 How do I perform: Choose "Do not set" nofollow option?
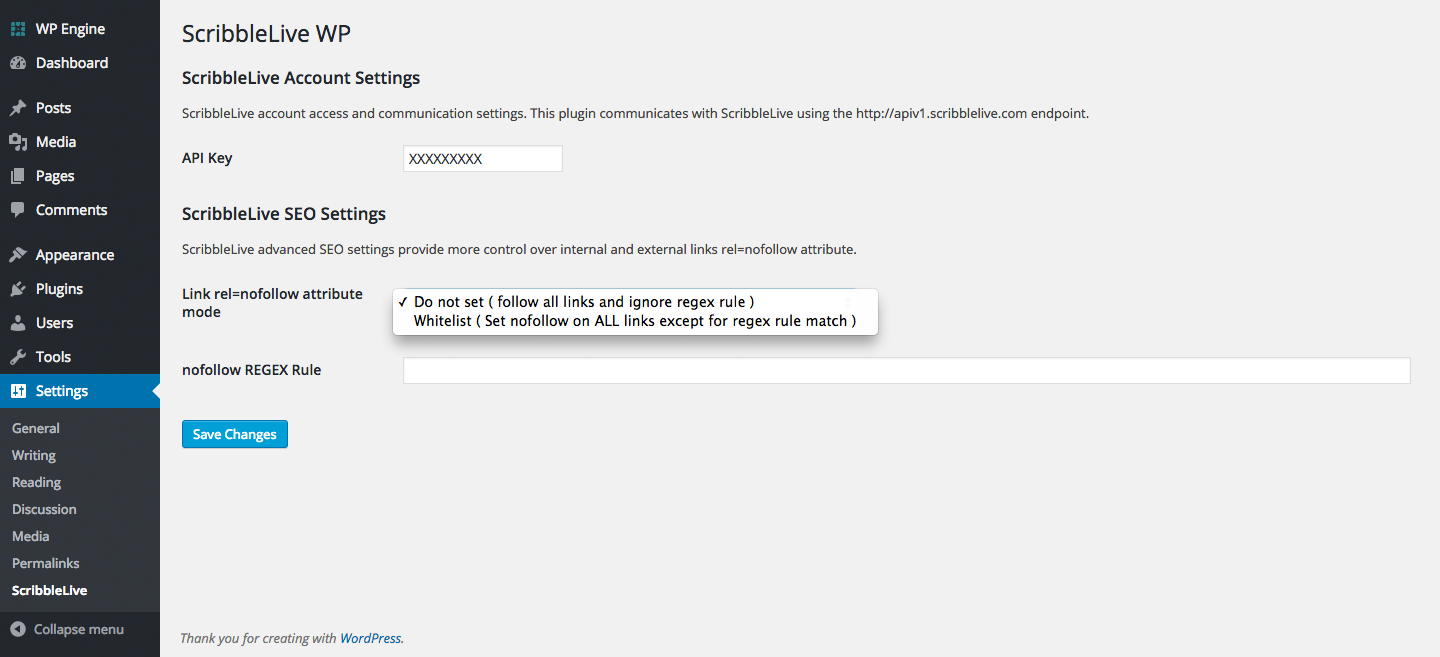click(583, 302)
